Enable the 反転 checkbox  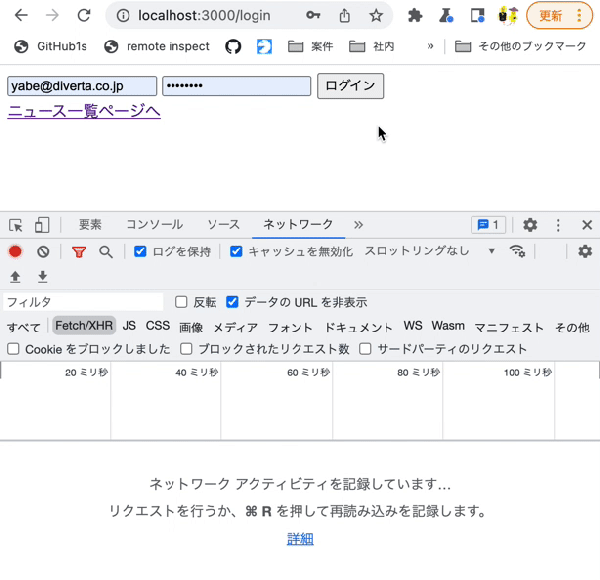coord(181,302)
